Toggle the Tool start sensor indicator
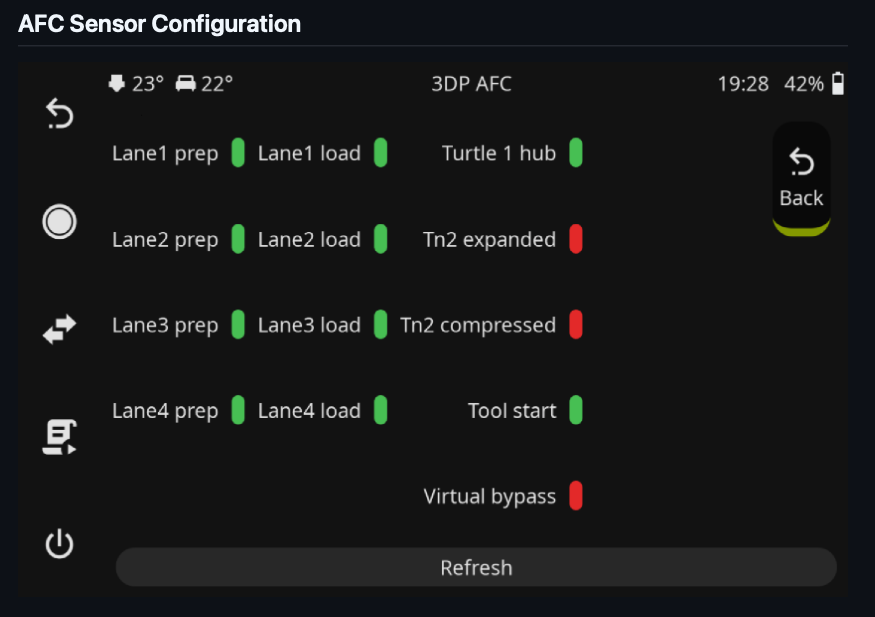The image size is (875, 617). (576, 410)
